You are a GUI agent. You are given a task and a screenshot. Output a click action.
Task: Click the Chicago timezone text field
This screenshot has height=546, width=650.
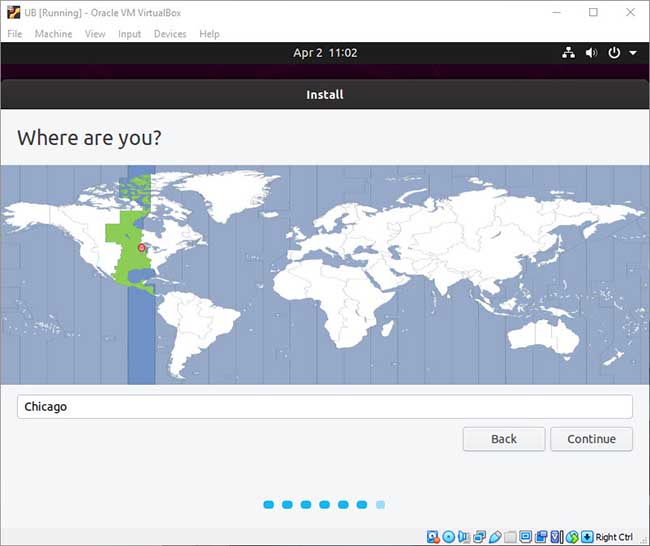(325, 407)
